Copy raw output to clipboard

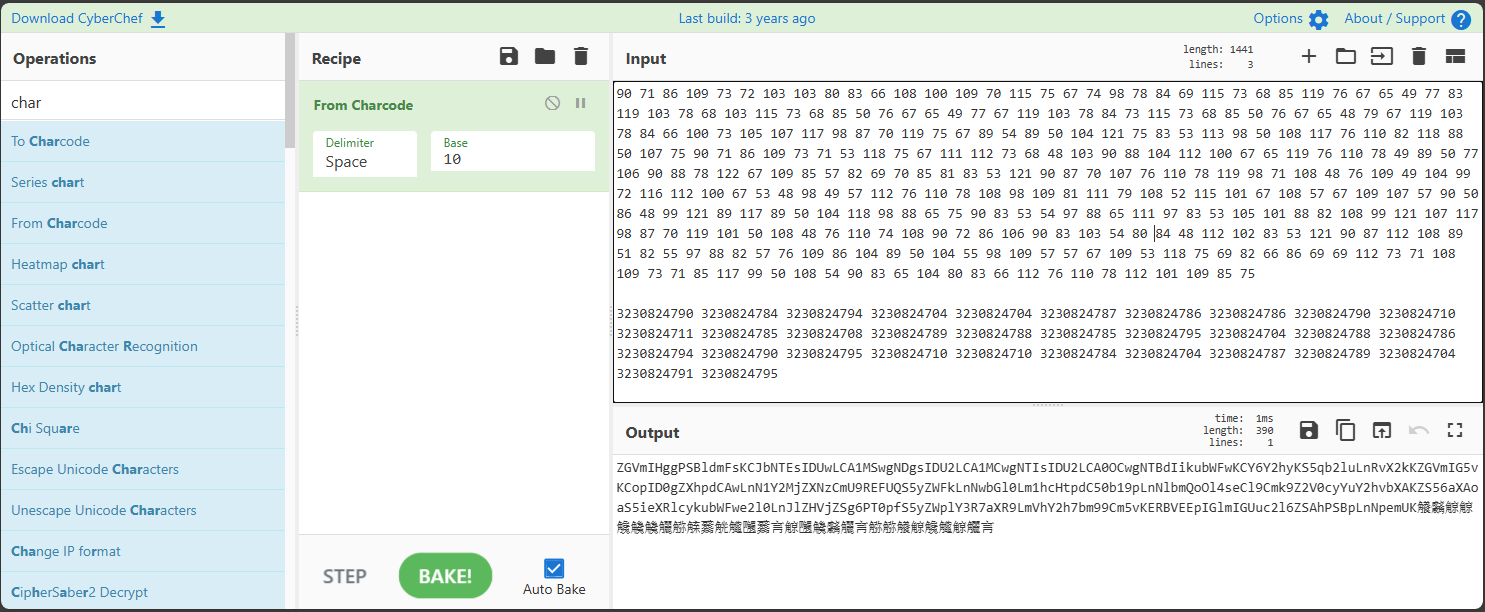point(1345,431)
